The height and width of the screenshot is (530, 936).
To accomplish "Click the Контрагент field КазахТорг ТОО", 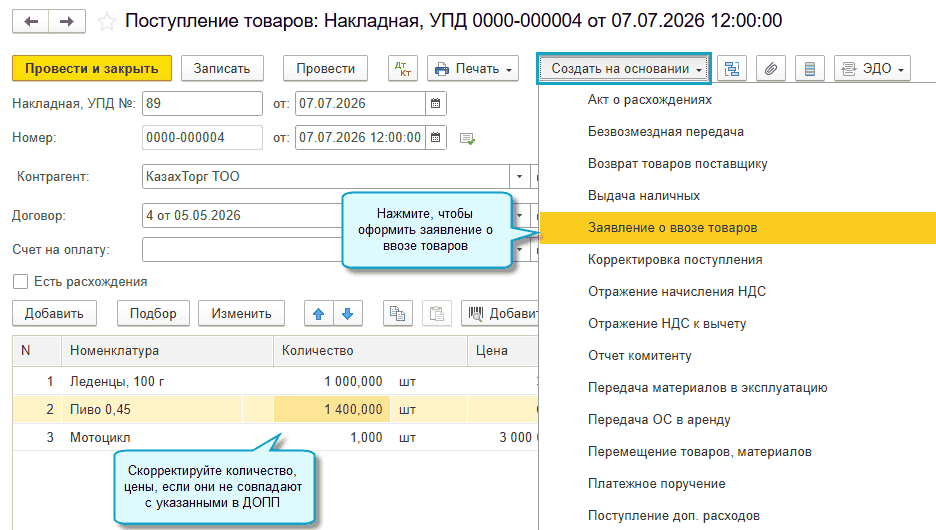I will coord(325,177).
